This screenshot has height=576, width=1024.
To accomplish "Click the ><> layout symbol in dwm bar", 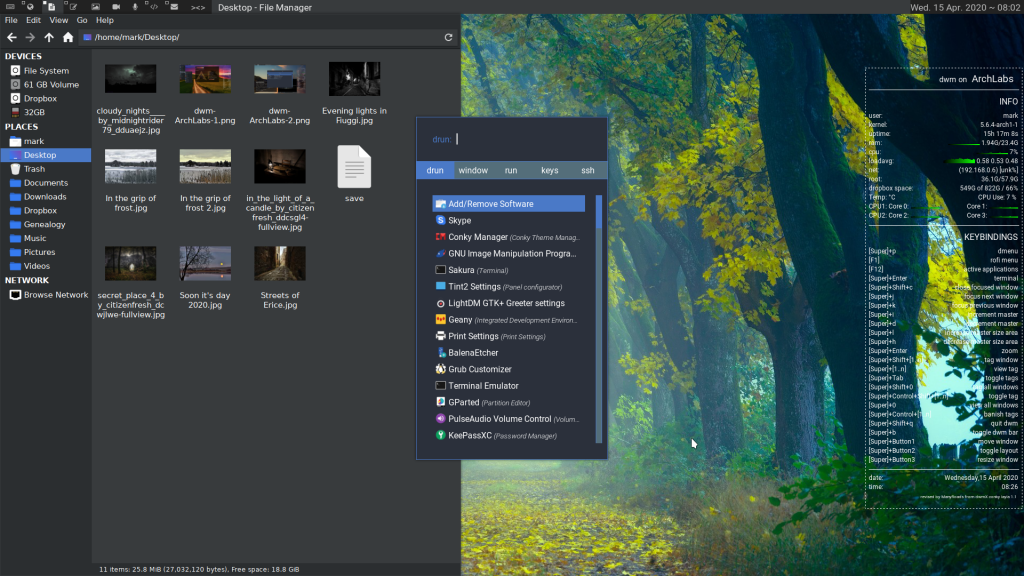I will pyautogui.click(x=198, y=7).
